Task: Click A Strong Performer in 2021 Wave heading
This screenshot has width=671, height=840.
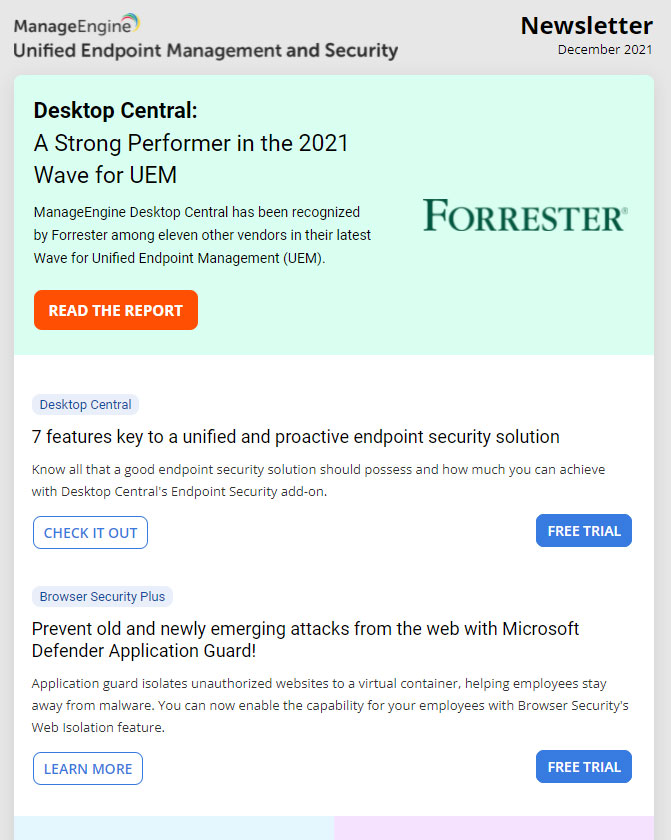Action: pos(191,159)
